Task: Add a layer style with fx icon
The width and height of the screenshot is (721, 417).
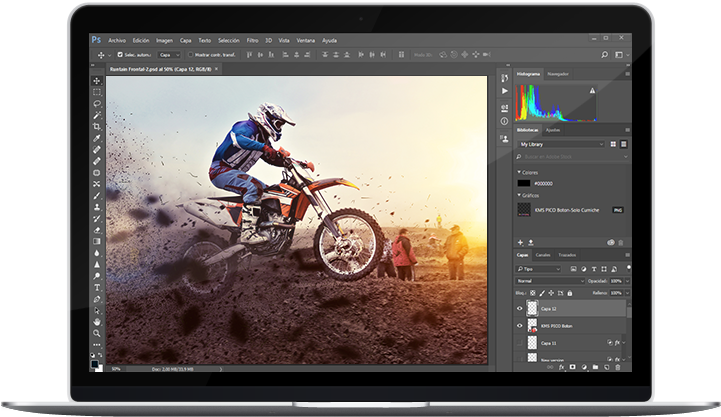Action: (x=561, y=367)
